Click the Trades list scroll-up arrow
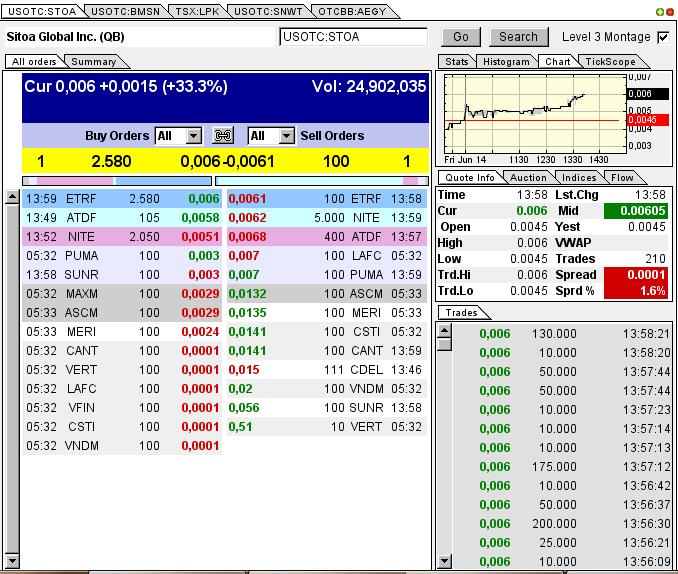Screen dimensions: 678x574 coord(445,329)
